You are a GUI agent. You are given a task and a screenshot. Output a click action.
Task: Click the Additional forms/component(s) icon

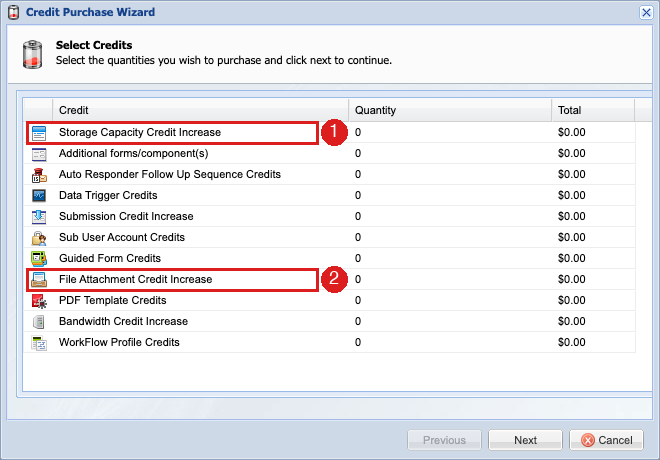point(39,154)
